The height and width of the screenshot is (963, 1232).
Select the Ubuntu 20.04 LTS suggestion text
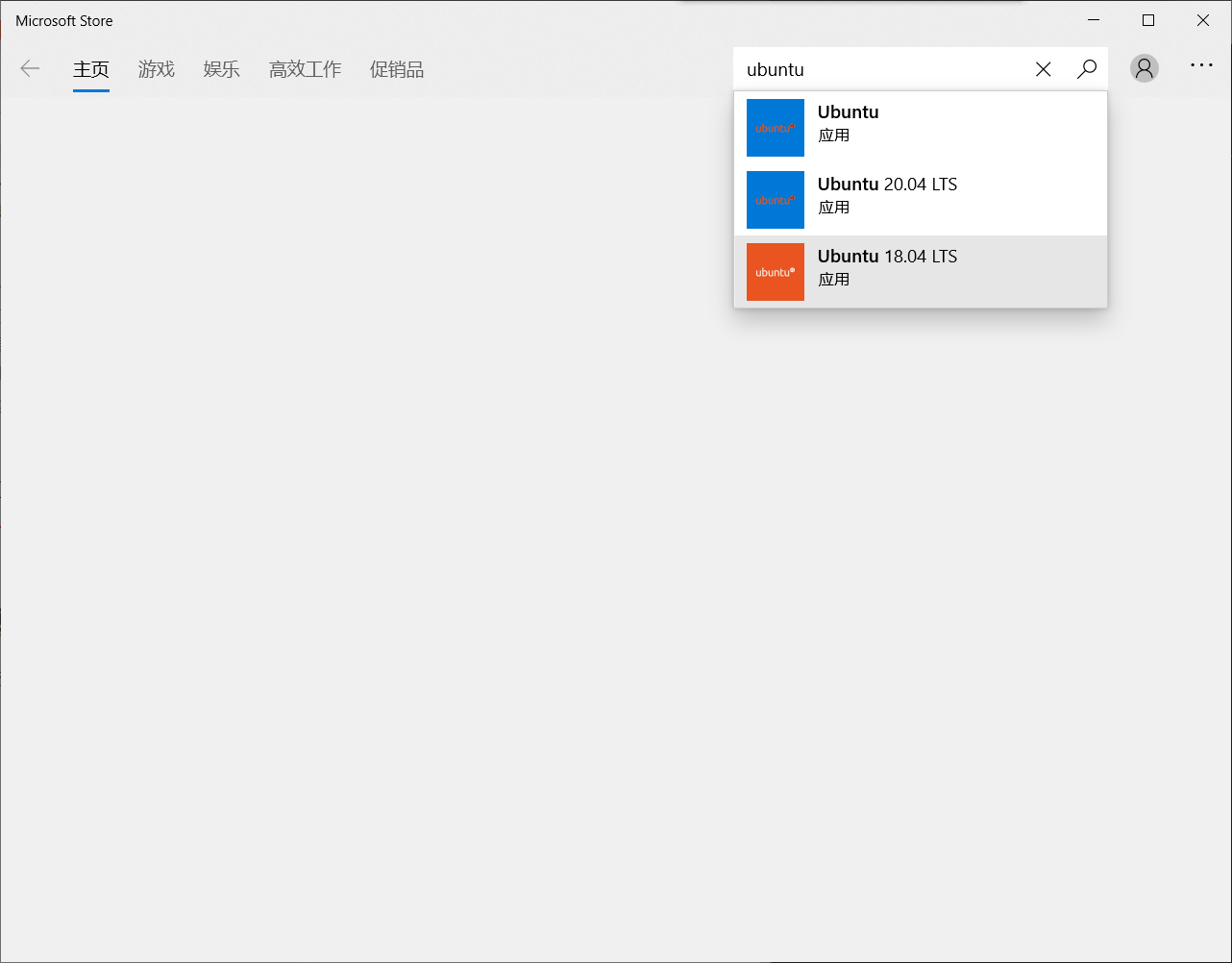pos(887,185)
